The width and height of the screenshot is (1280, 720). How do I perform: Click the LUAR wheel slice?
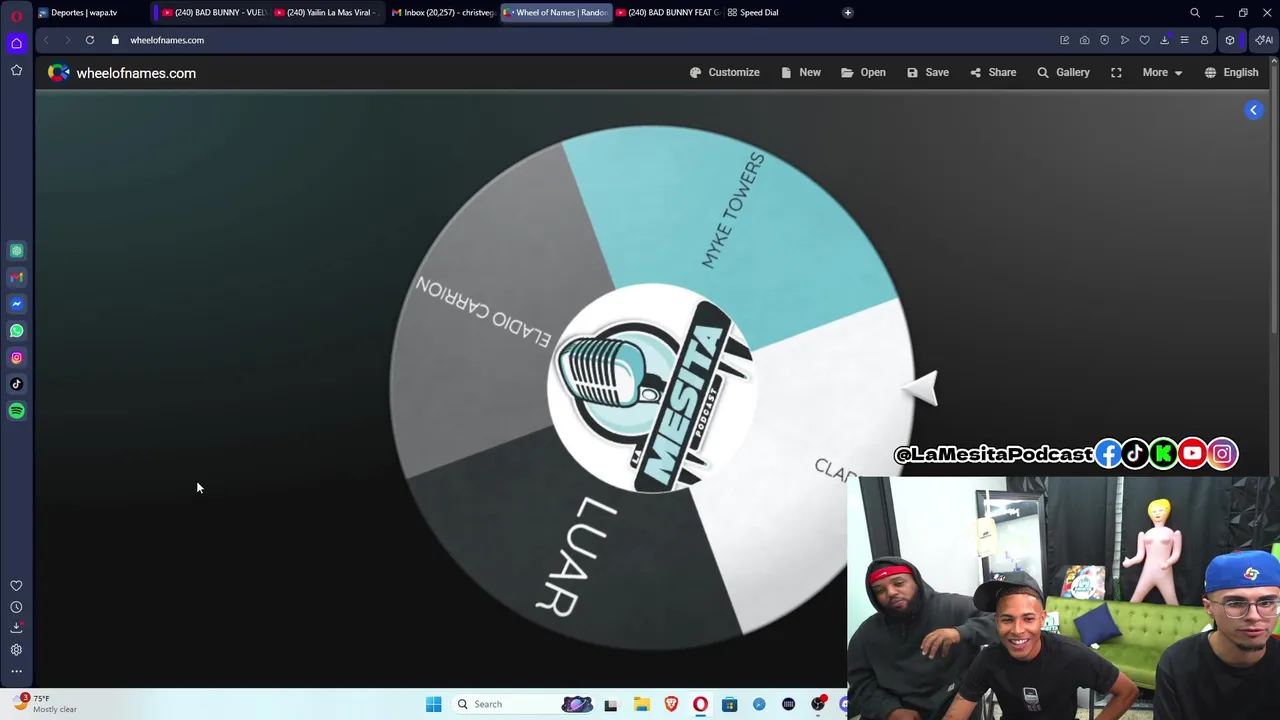tap(575, 555)
